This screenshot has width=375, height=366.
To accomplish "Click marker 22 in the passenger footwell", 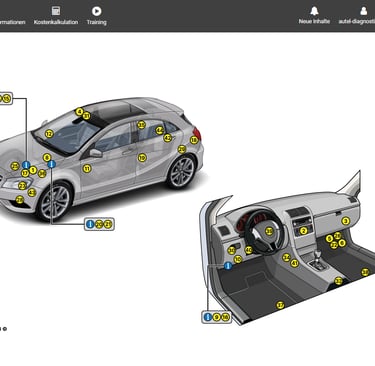I will pyautogui.click(x=334, y=245).
